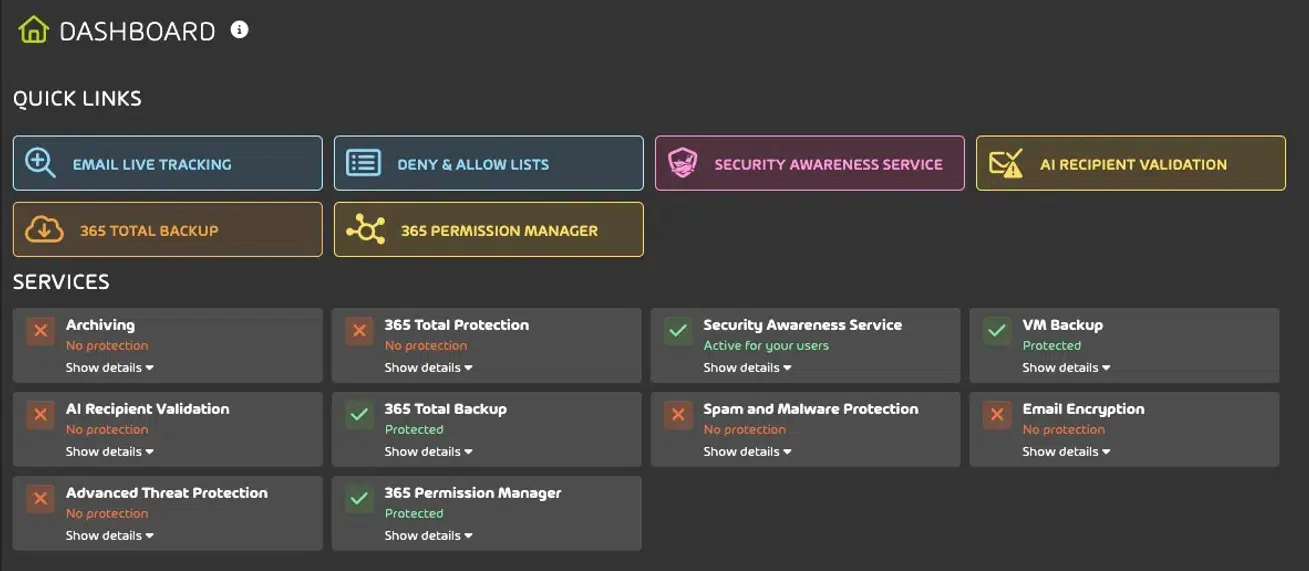
Task: Click the network nodes icon in 365 Permission Manager
Action: [x=365, y=229]
